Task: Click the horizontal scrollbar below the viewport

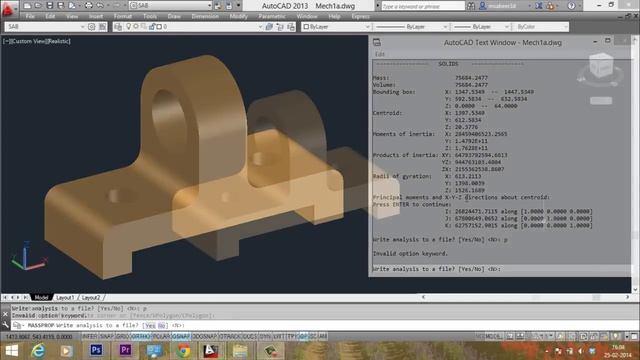Action: point(525,297)
